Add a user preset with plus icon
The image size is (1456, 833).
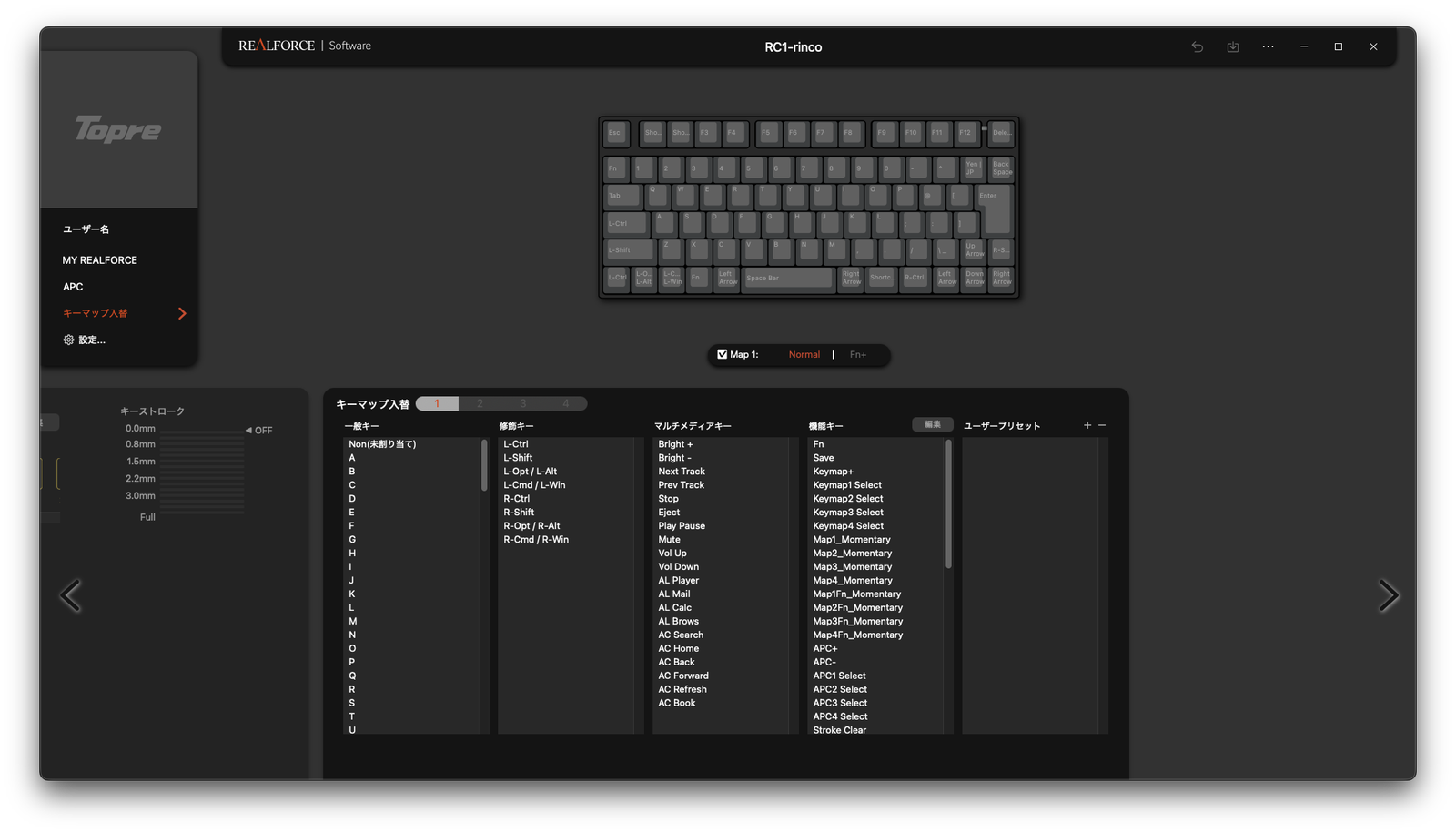(1087, 425)
